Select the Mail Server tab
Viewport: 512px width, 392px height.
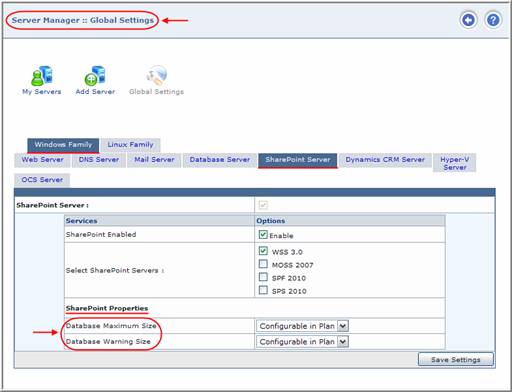[x=154, y=160]
